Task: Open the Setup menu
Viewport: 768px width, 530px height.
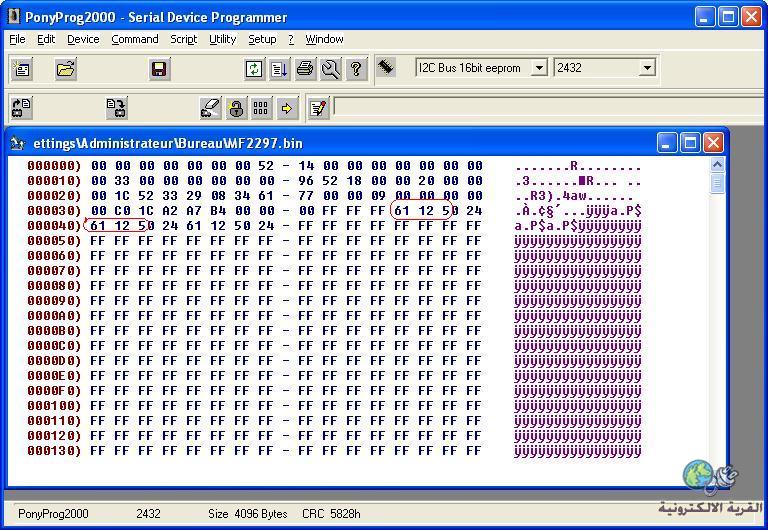Action: (x=262, y=39)
